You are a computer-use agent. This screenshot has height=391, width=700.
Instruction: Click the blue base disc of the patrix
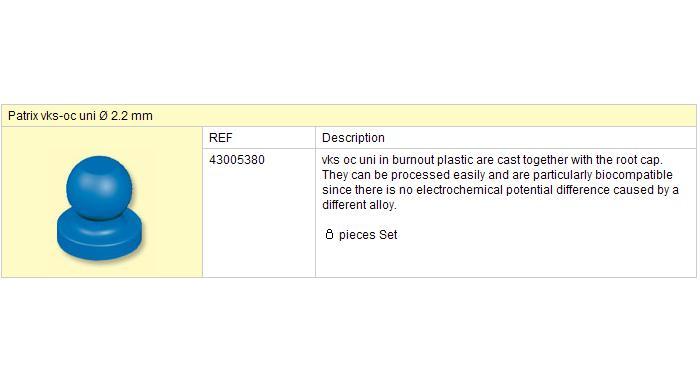click(x=99, y=235)
